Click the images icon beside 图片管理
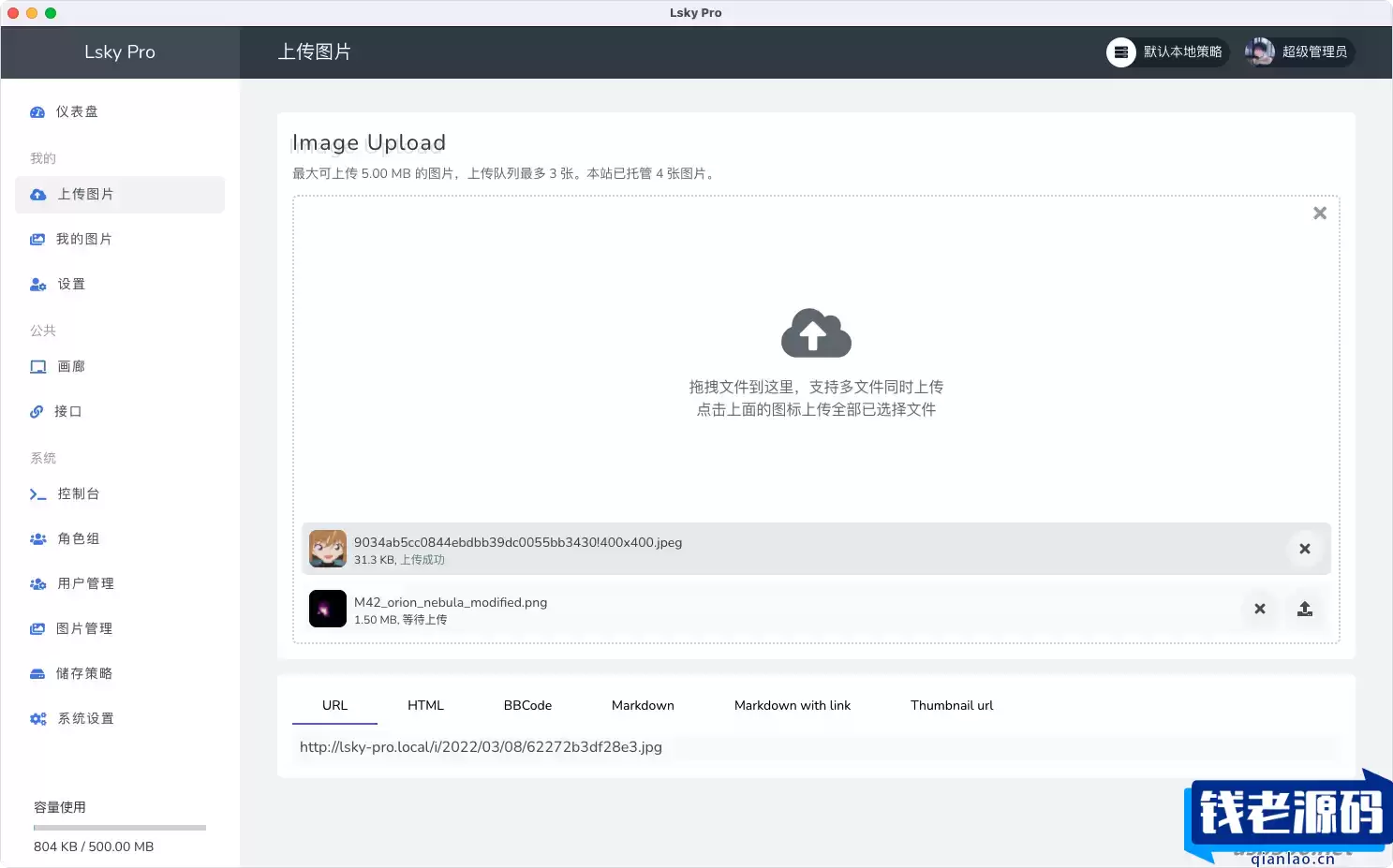Image resolution: width=1393 pixels, height=868 pixels. 37,629
